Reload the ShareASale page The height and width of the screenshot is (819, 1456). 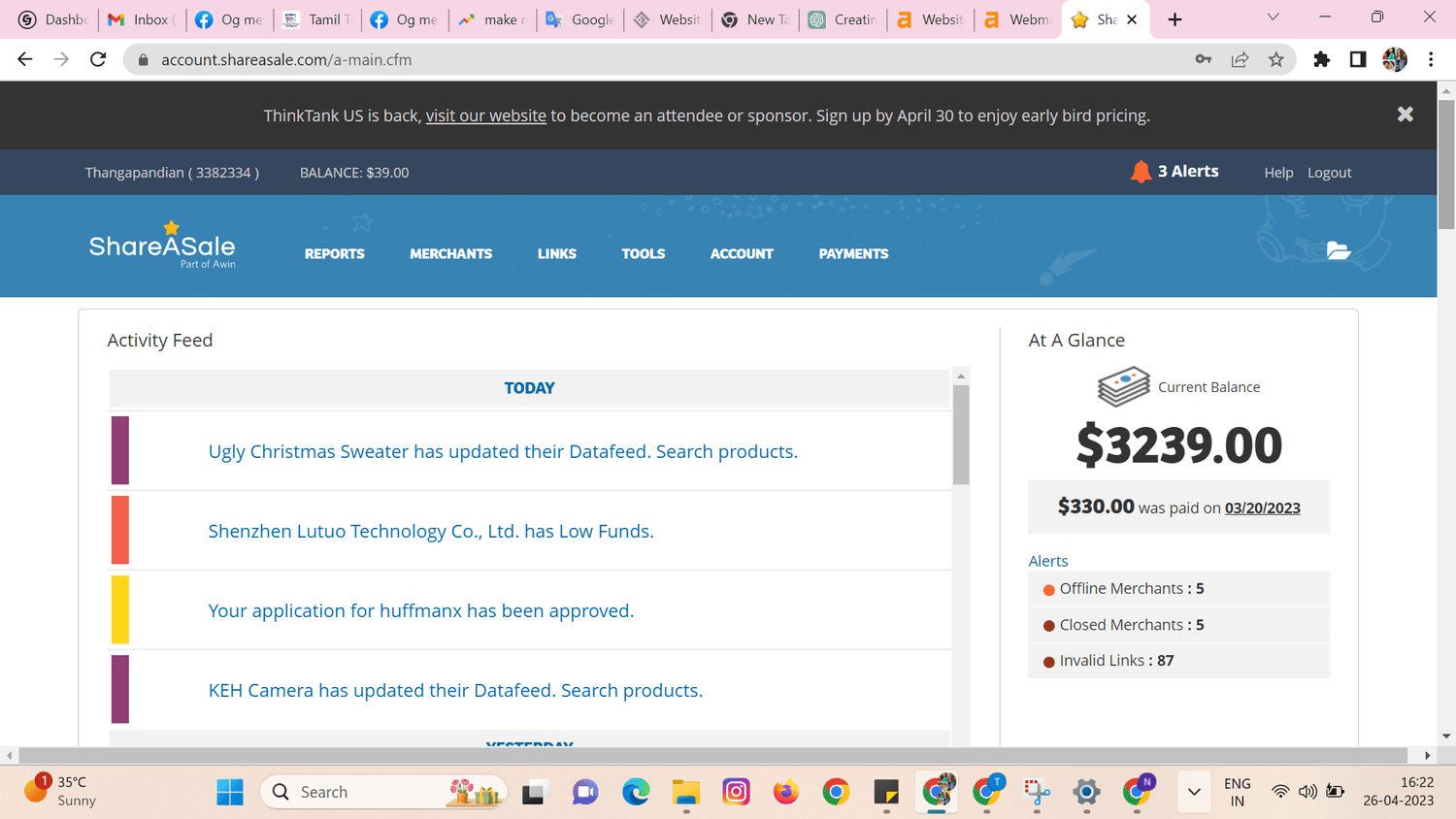(x=98, y=59)
